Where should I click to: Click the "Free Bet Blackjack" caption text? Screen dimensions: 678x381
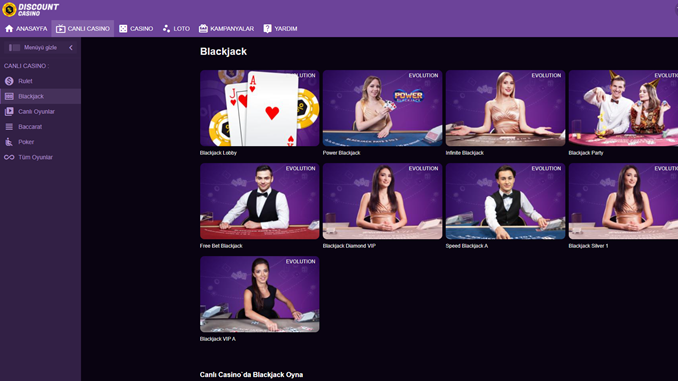click(221, 246)
